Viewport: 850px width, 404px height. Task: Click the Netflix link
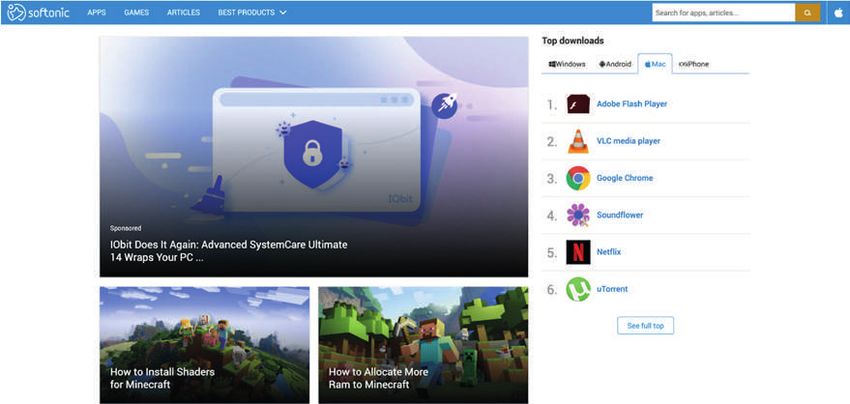click(x=609, y=252)
